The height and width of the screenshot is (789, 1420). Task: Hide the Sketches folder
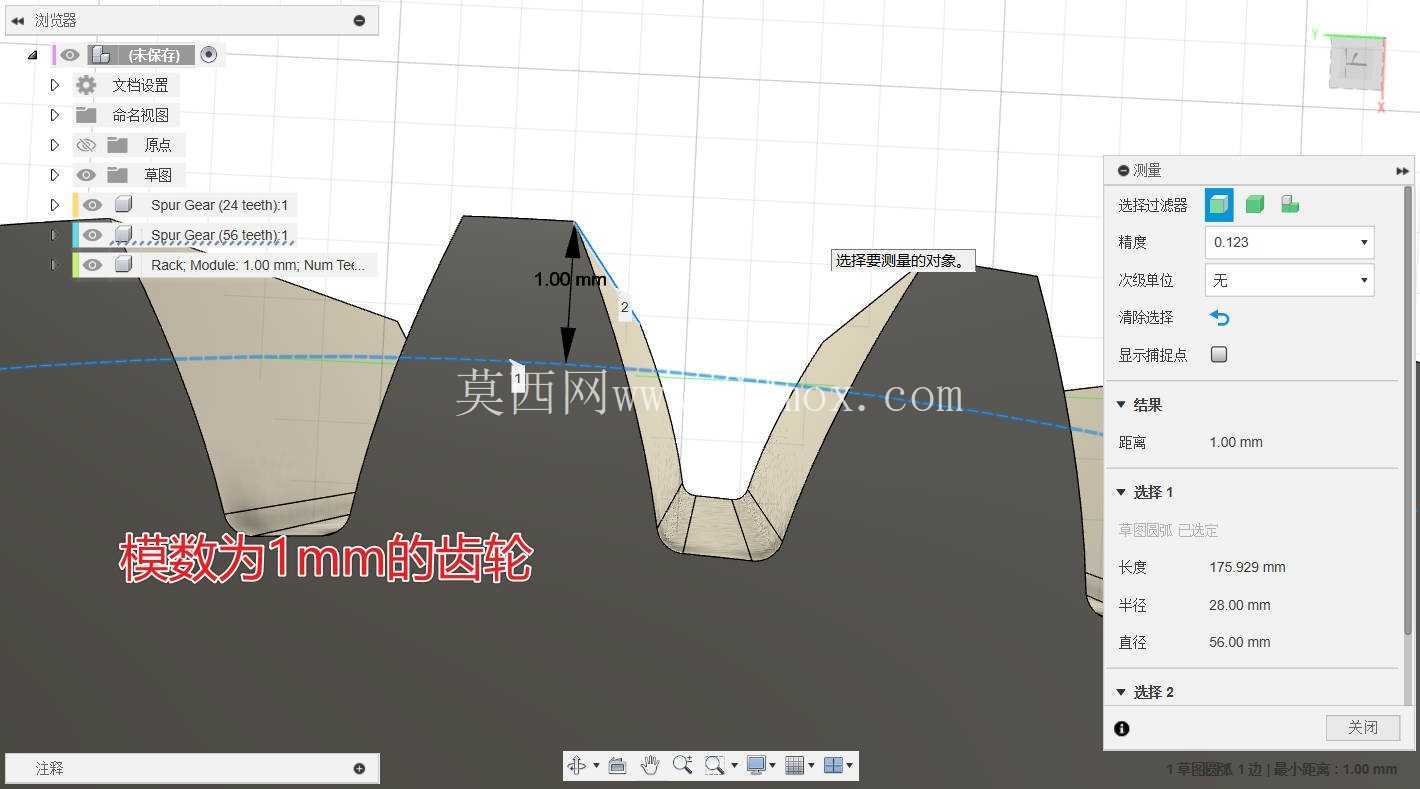(x=87, y=175)
